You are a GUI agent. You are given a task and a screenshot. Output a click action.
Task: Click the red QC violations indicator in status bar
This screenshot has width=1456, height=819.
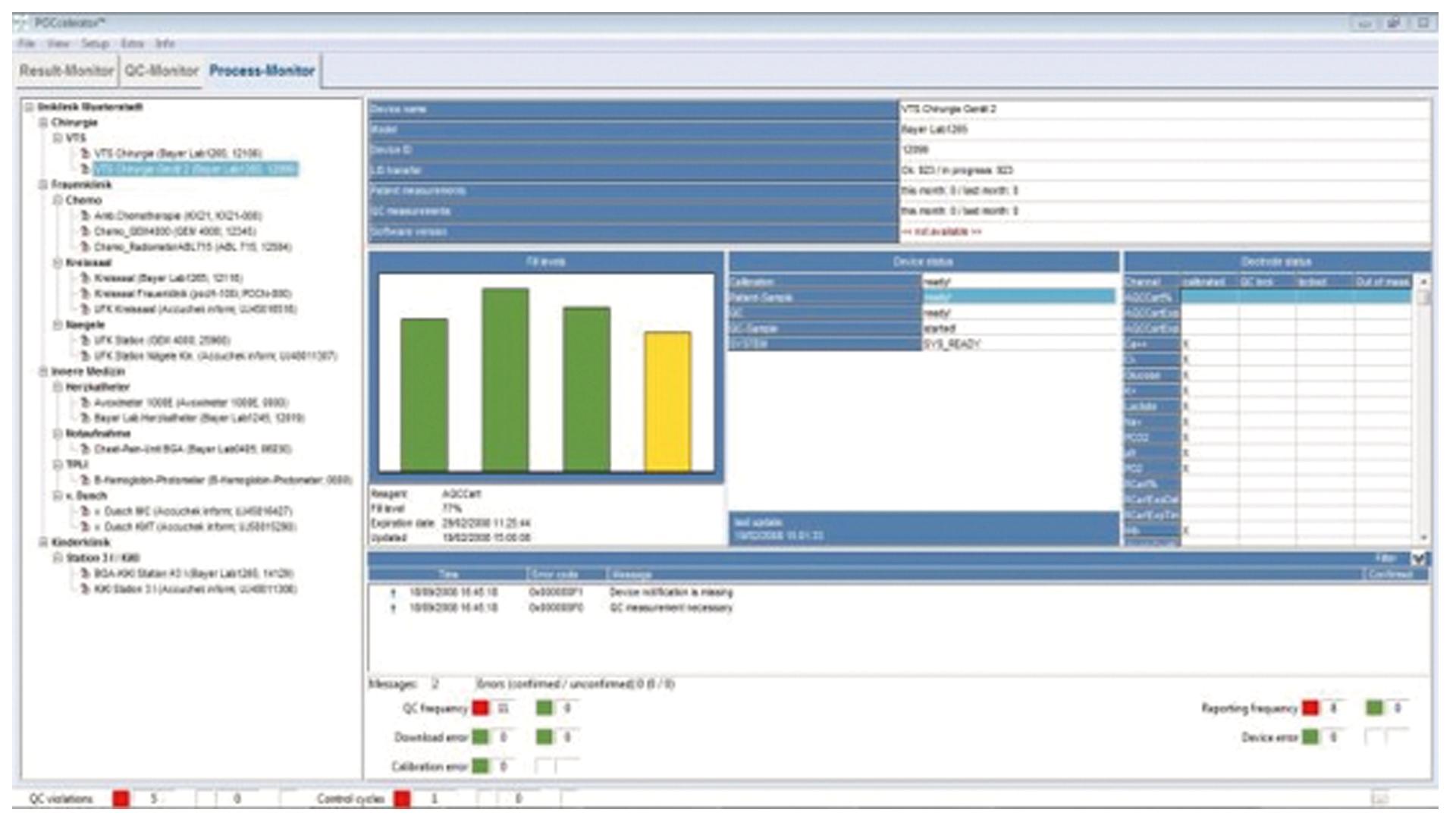(121, 799)
